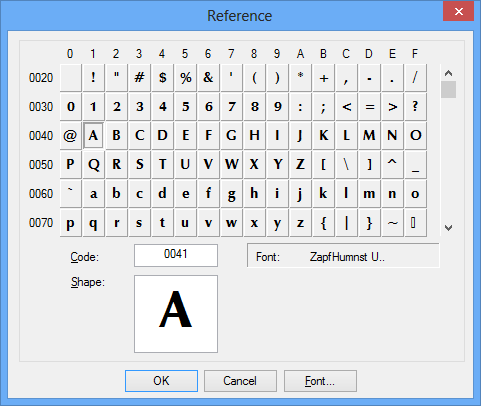Select the lowercase g cell
Image resolution: width=481 pixels, height=406 pixels.
pyautogui.click(x=231, y=193)
